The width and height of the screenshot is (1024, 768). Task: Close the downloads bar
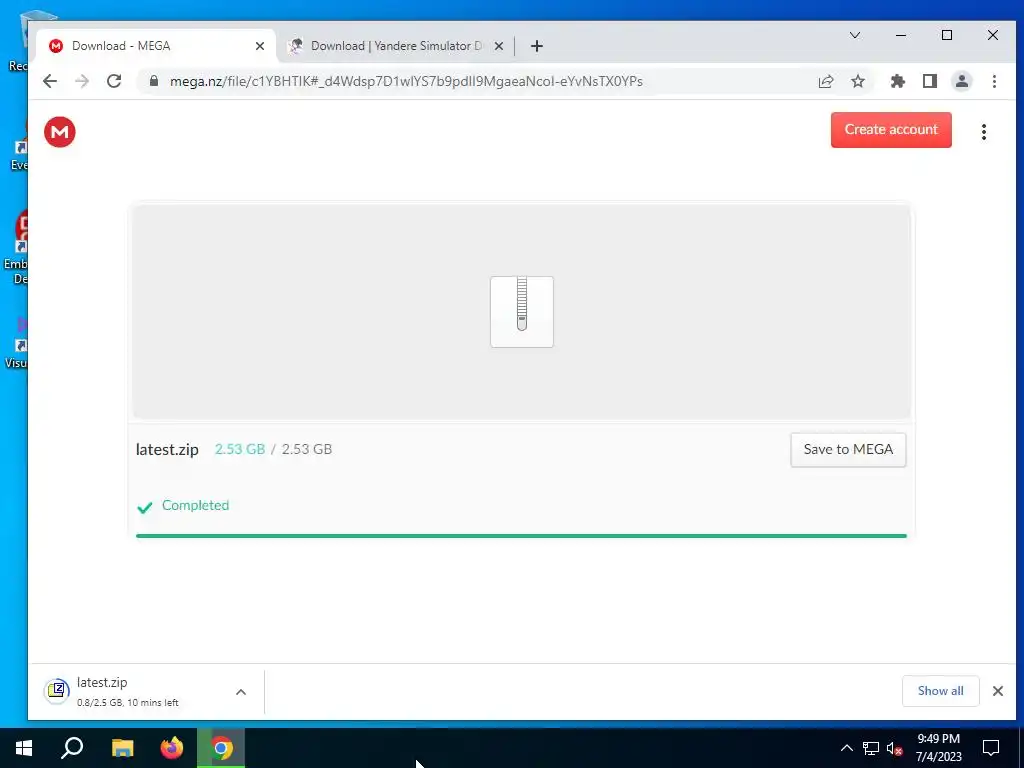(997, 691)
